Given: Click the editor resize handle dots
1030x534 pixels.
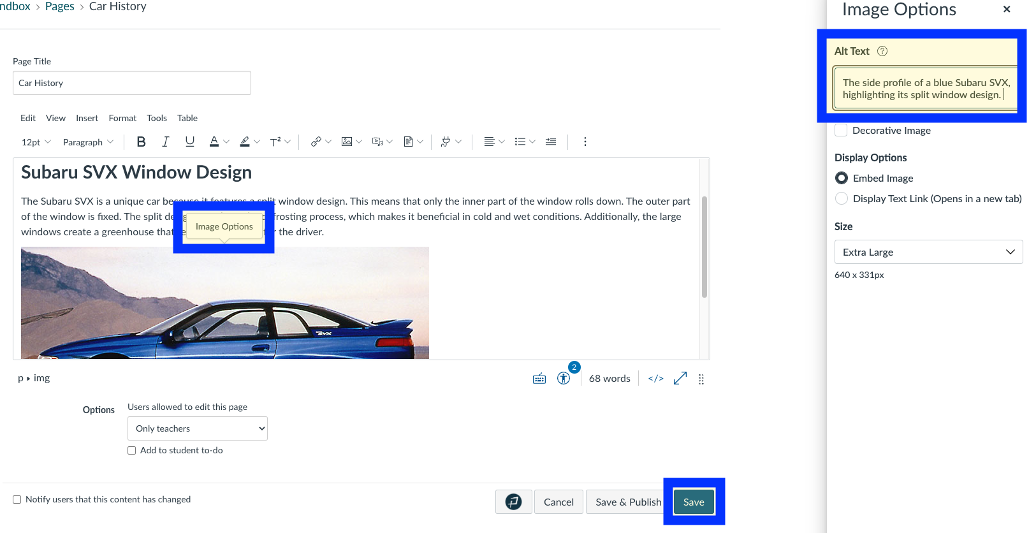Looking at the screenshot, I should (x=701, y=379).
